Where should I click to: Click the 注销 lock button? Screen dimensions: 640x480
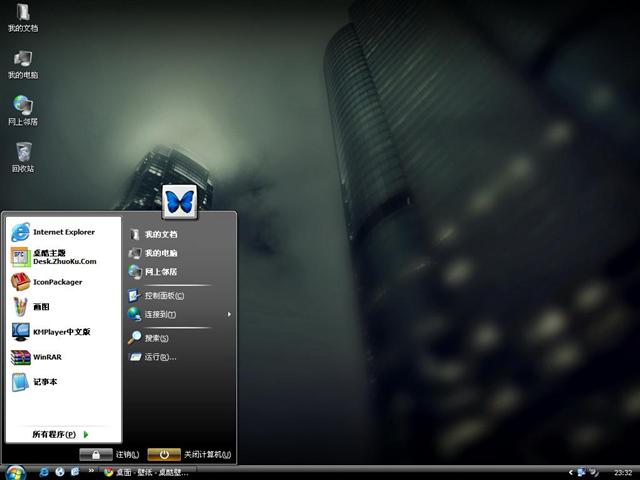(x=96, y=454)
